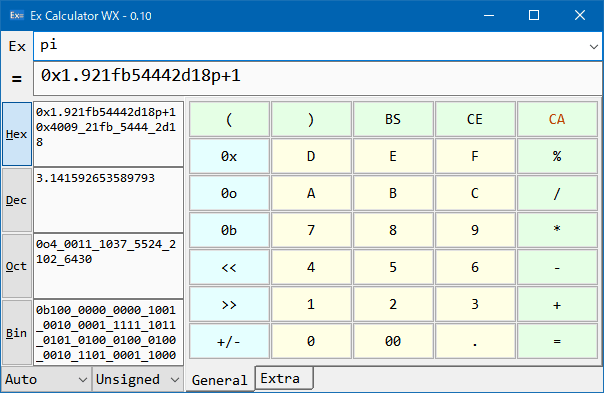Click the divide / key
The height and width of the screenshot is (393, 604).
557,193
